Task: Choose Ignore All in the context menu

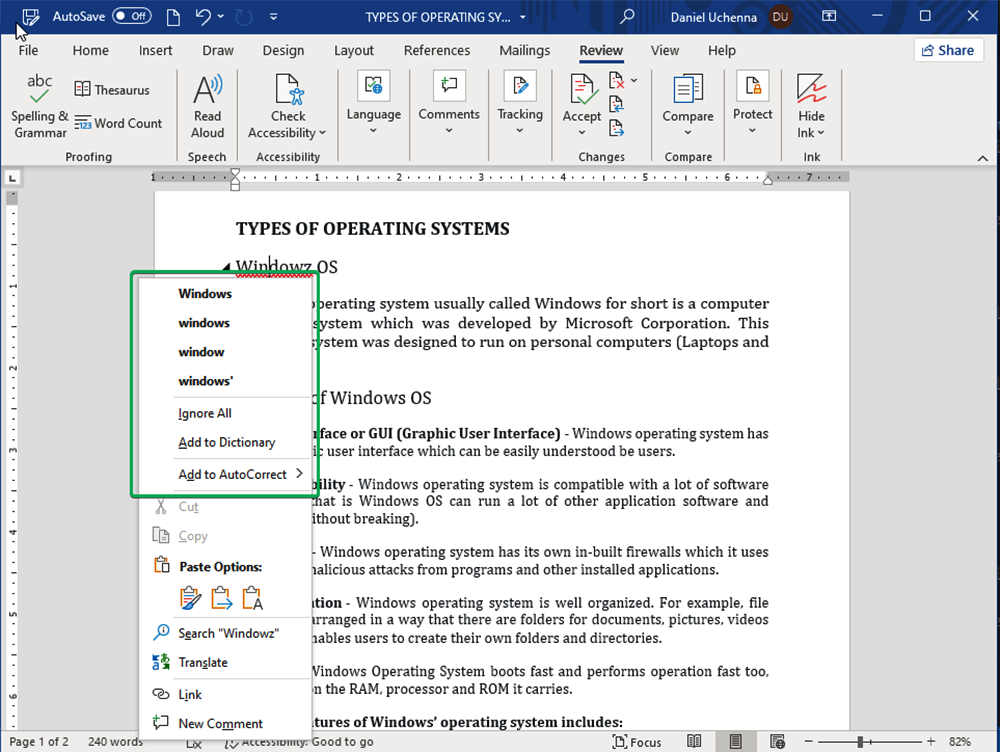Action: [204, 413]
